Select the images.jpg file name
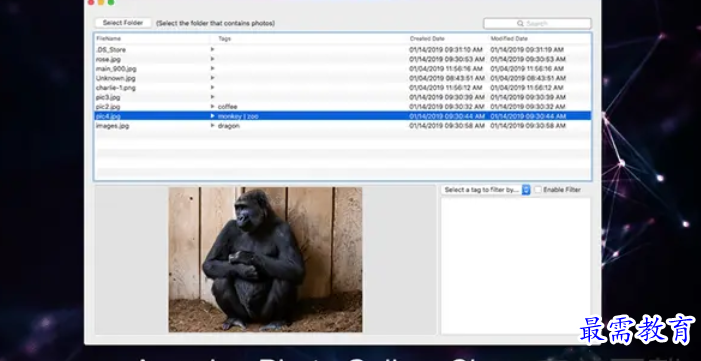Image resolution: width=701 pixels, height=361 pixels. click(x=112, y=126)
